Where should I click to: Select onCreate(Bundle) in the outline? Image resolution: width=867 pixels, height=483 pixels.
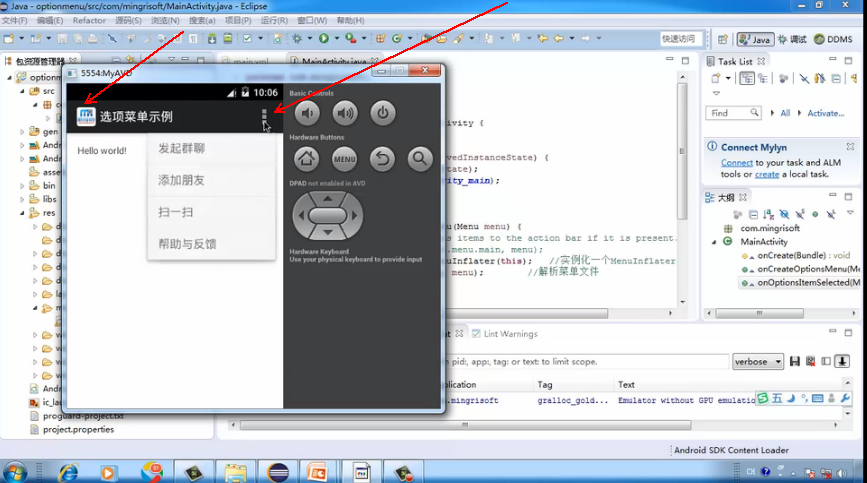coord(795,255)
